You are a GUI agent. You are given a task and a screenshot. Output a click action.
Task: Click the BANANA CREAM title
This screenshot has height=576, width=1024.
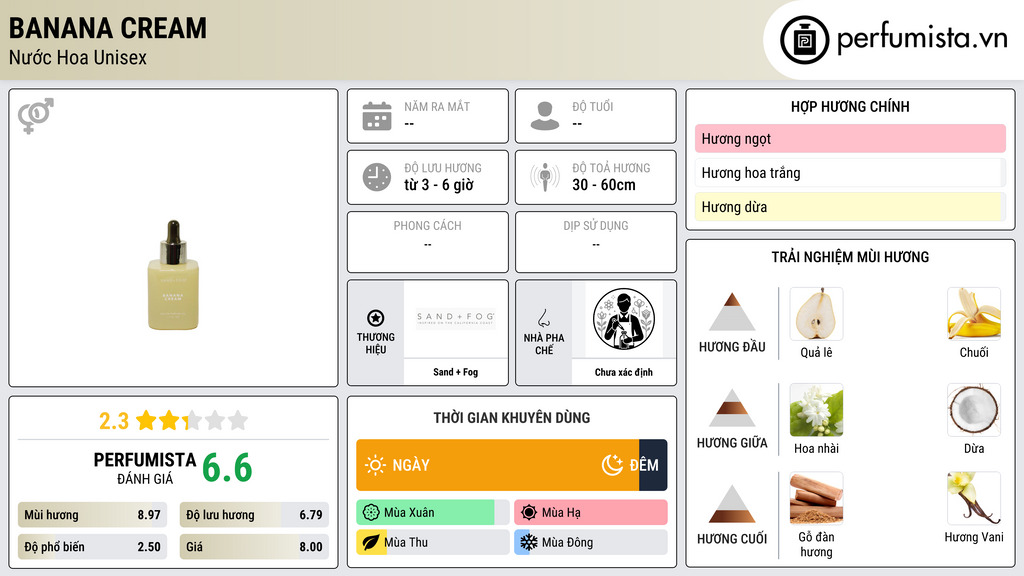pos(108,29)
